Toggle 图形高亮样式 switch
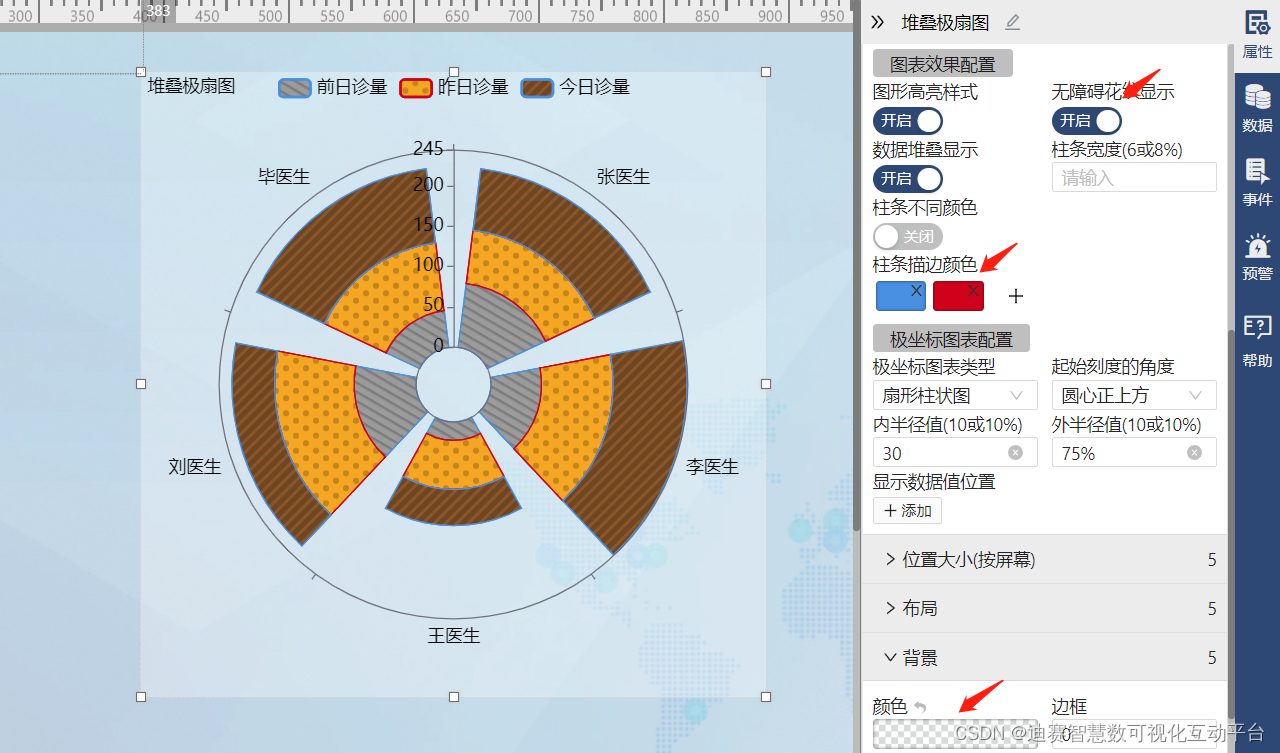This screenshot has width=1280, height=753. click(908, 121)
